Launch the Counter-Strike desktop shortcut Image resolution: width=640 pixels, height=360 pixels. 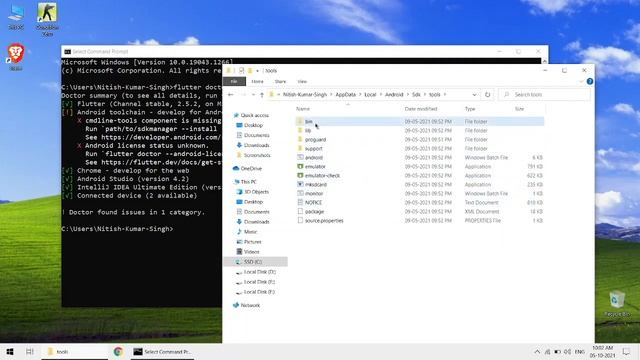[x=47, y=19]
